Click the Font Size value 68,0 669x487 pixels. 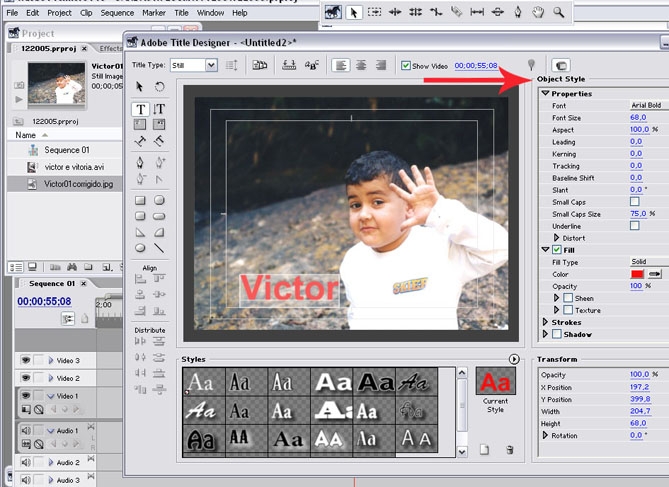pos(637,118)
